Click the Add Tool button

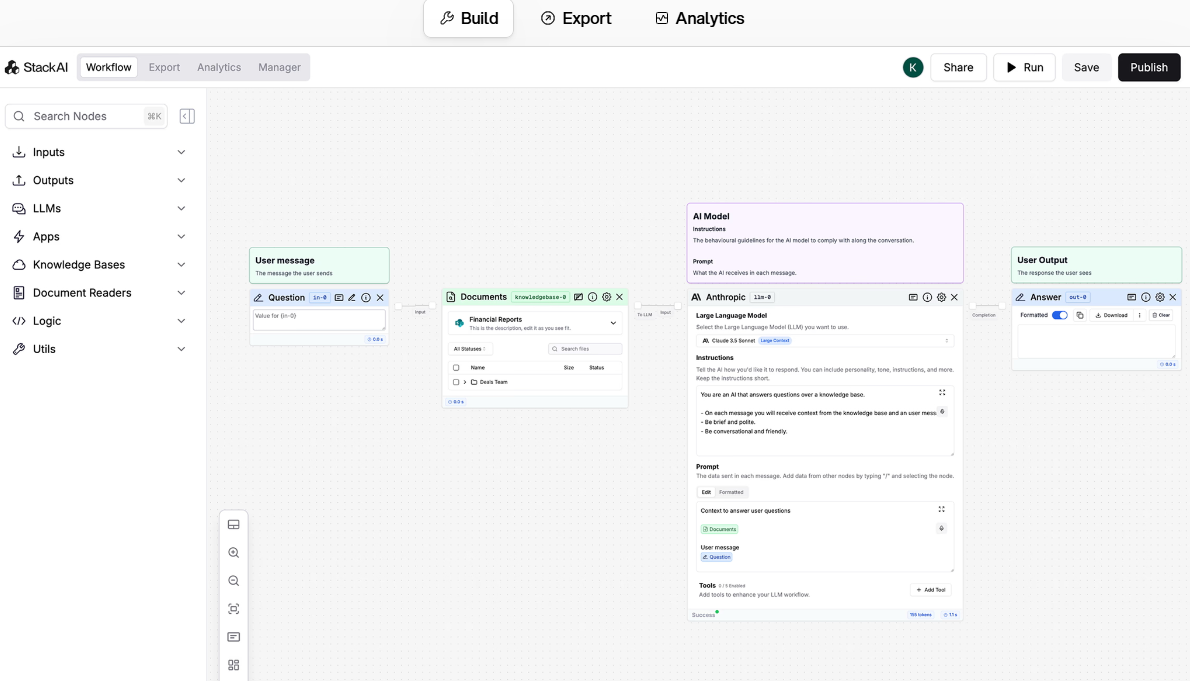tap(929, 590)
